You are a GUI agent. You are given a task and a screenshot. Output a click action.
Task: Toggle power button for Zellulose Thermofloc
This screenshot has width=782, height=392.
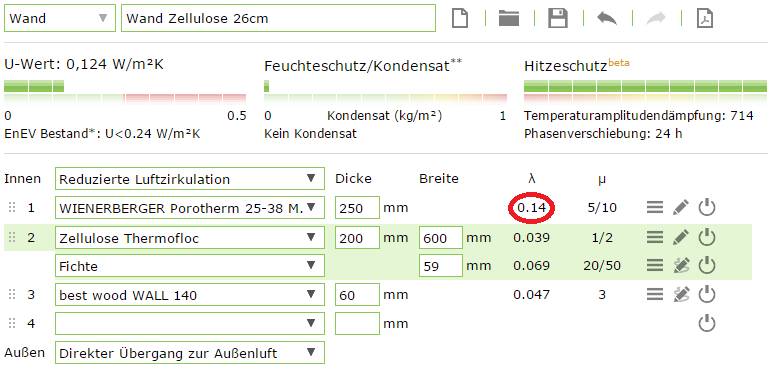(707, 237)
